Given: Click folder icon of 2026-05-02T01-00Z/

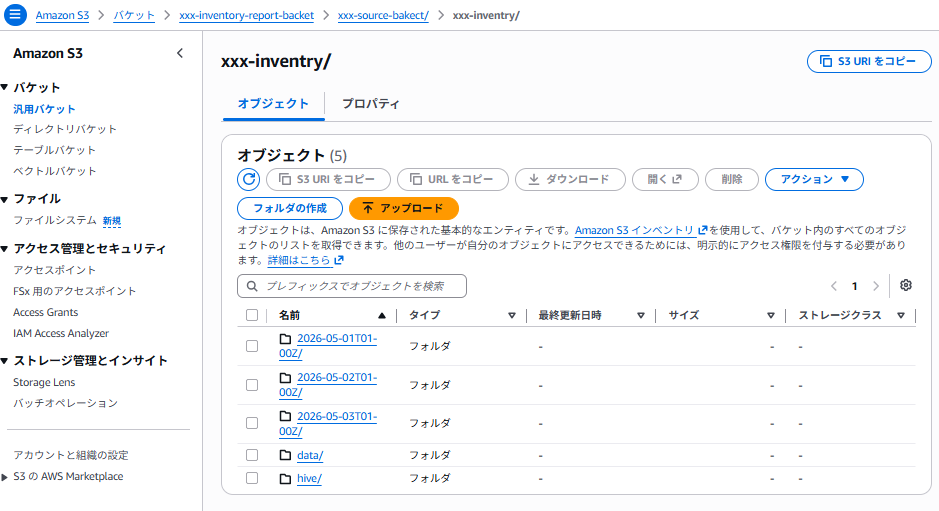Looking at the screenshot, I should (285, 377).
